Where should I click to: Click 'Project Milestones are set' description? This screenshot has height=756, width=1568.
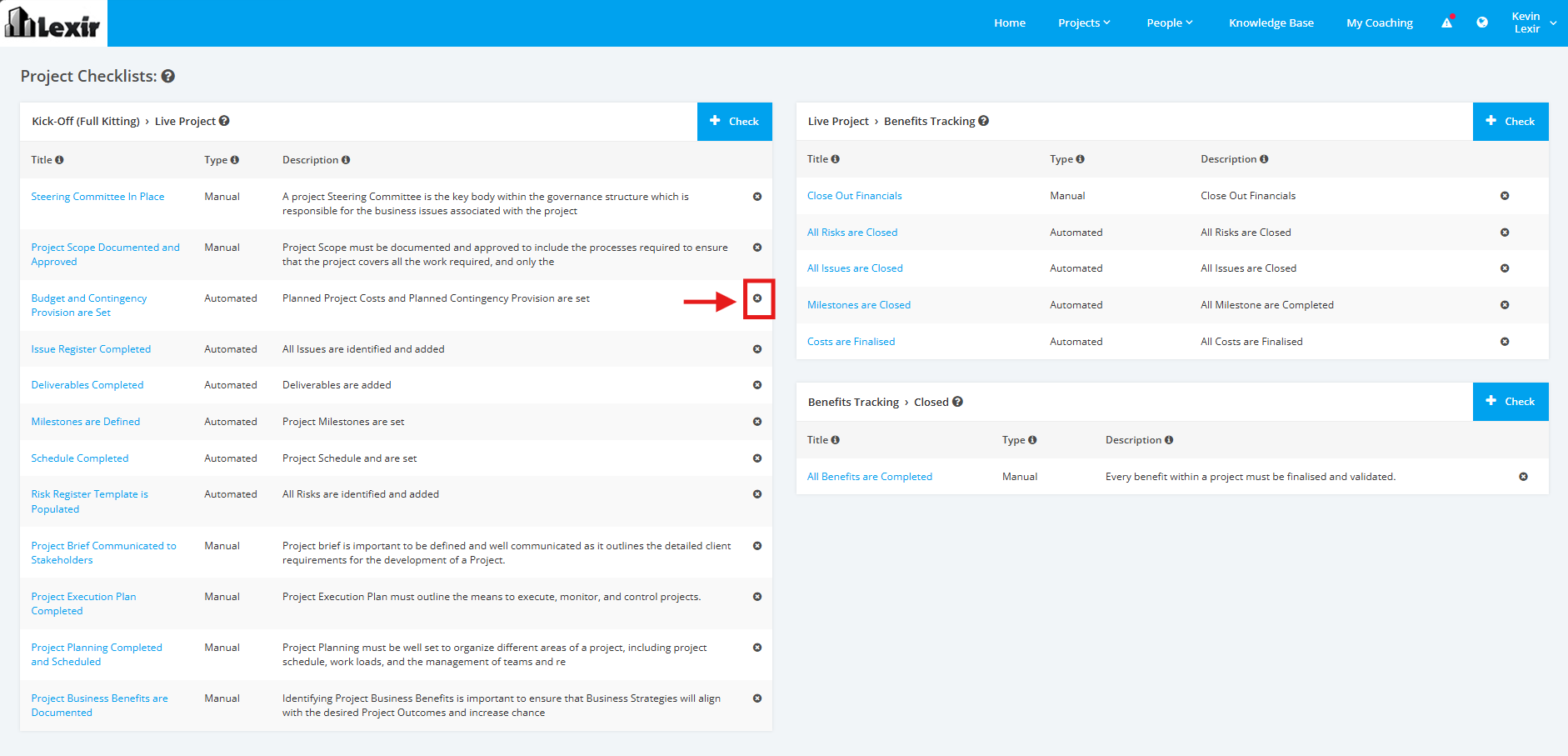pyautogui.click(x=343, y=422)
